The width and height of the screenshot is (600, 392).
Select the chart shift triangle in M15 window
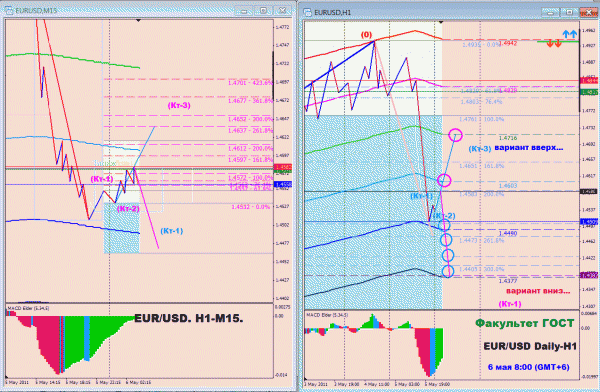[139, 20]
